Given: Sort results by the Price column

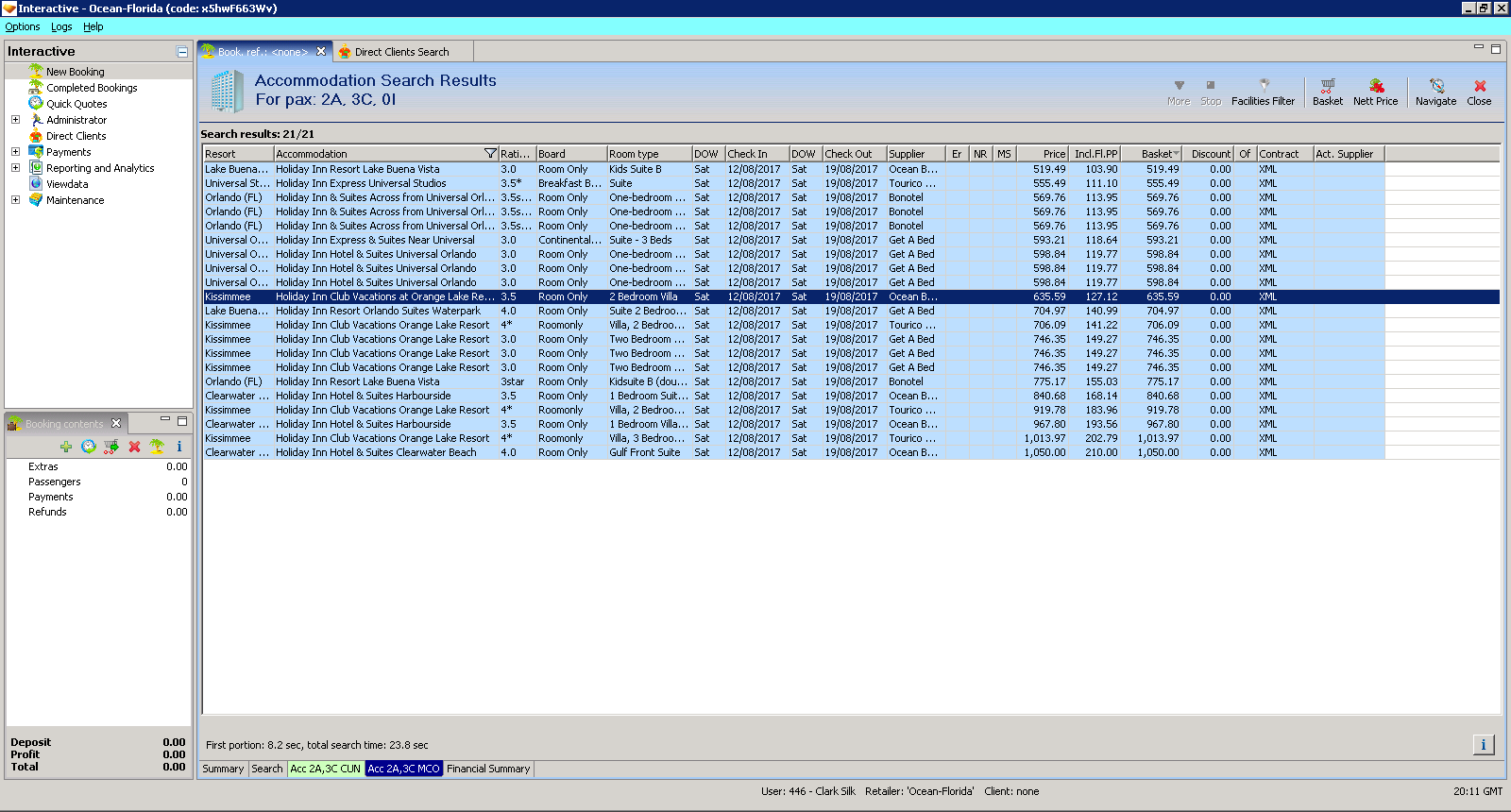Looking at the screenshot, I should (1043, 154).
